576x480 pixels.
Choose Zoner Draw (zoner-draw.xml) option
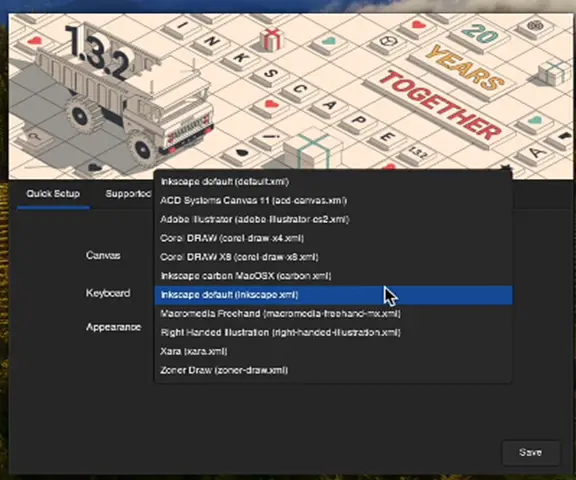[333, 370]
